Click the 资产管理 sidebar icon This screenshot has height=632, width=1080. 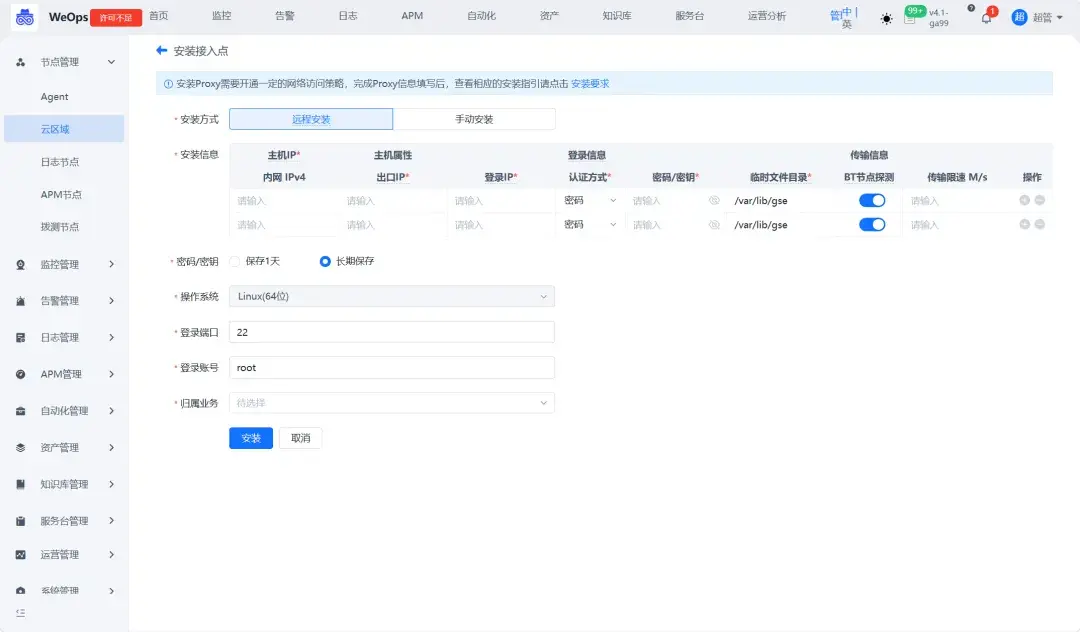pyautogui.click(x=21, y=447)
